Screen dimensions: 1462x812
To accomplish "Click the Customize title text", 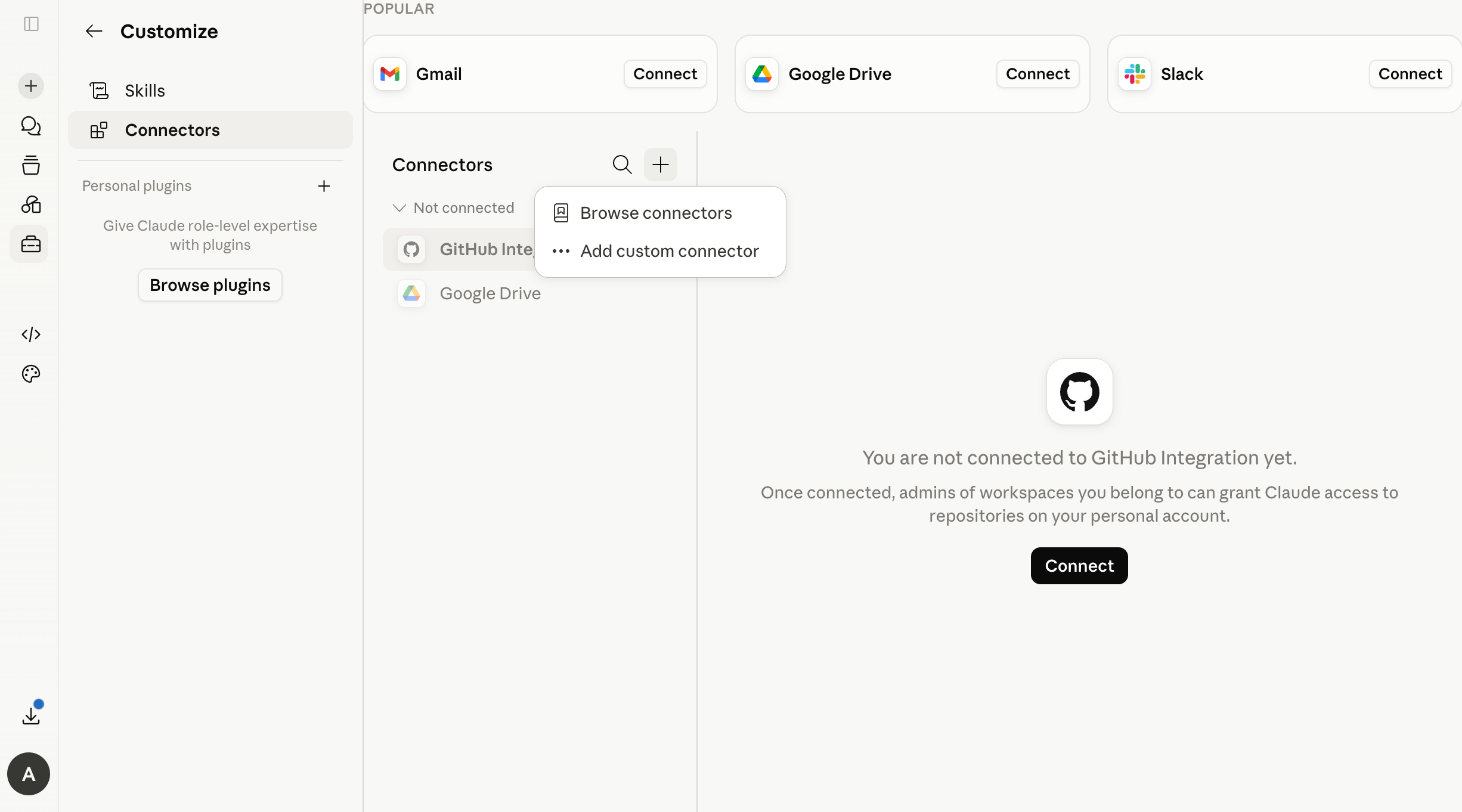I will pyautogui.click(x=169, y=31).
